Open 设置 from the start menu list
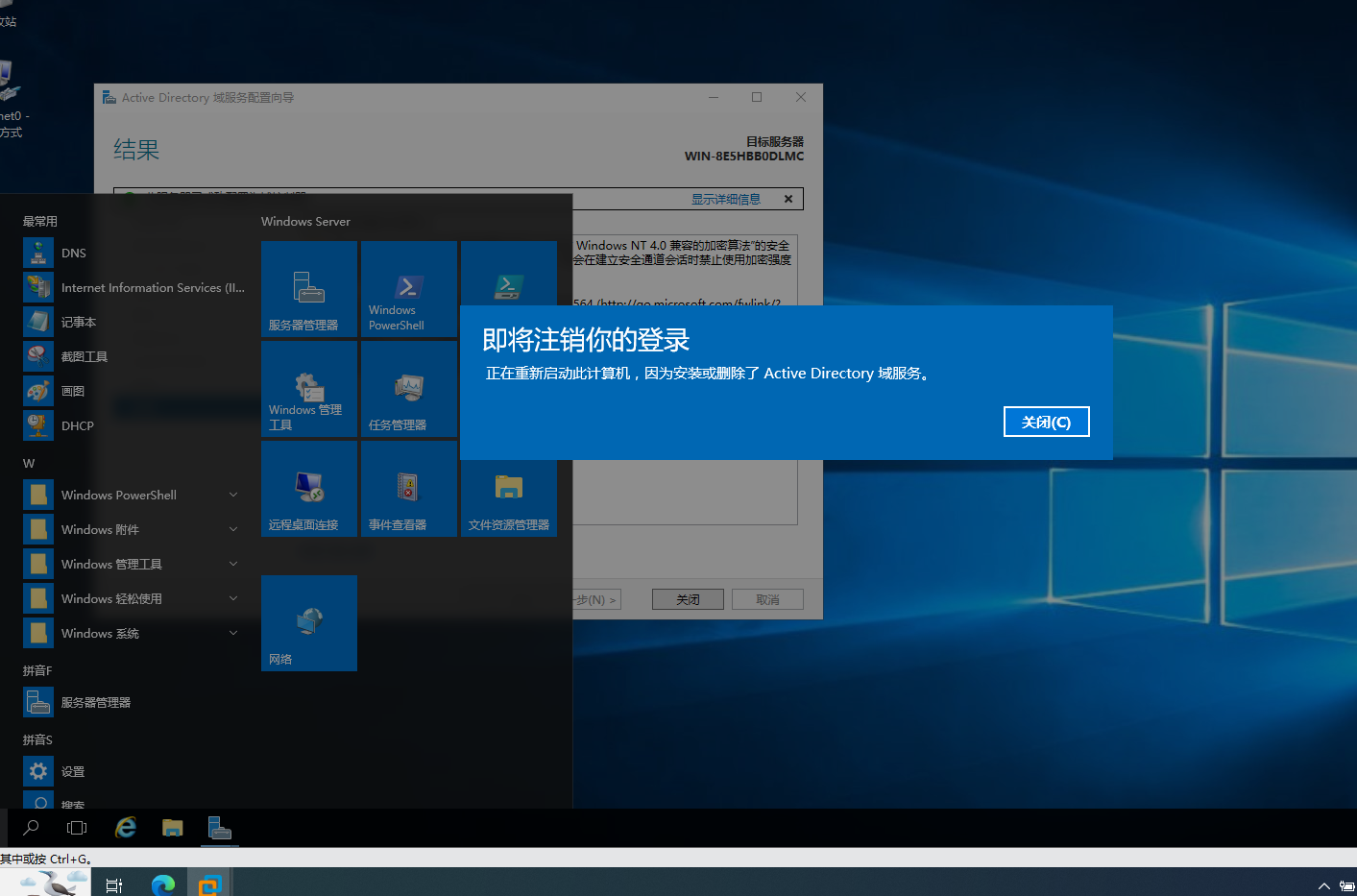The height and width of the screenshot is (896, 1357). 134,772
